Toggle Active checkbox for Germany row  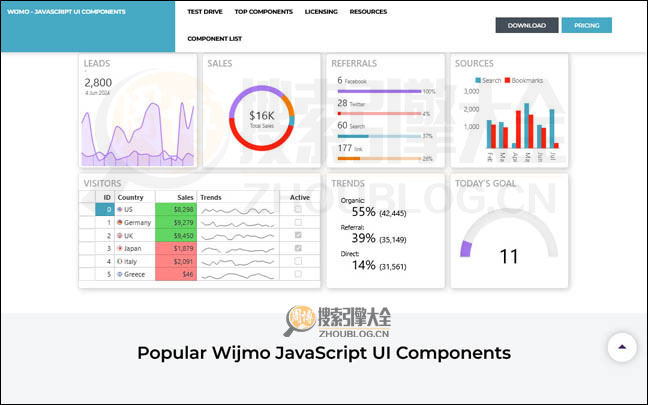(x=298, y=222)
